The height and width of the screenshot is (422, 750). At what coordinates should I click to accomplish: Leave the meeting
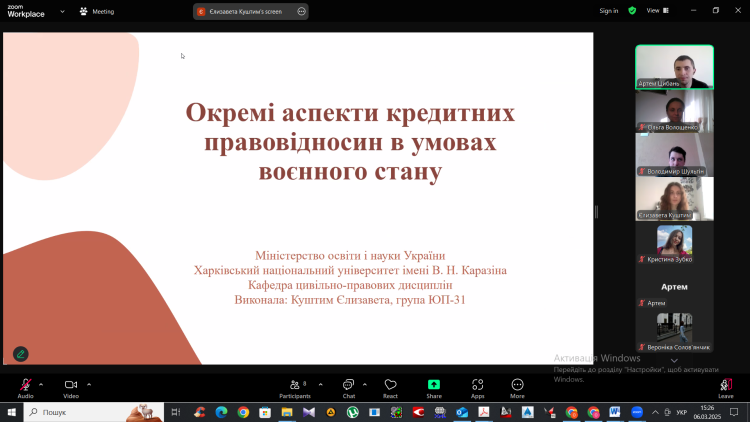tap(726, 388)
